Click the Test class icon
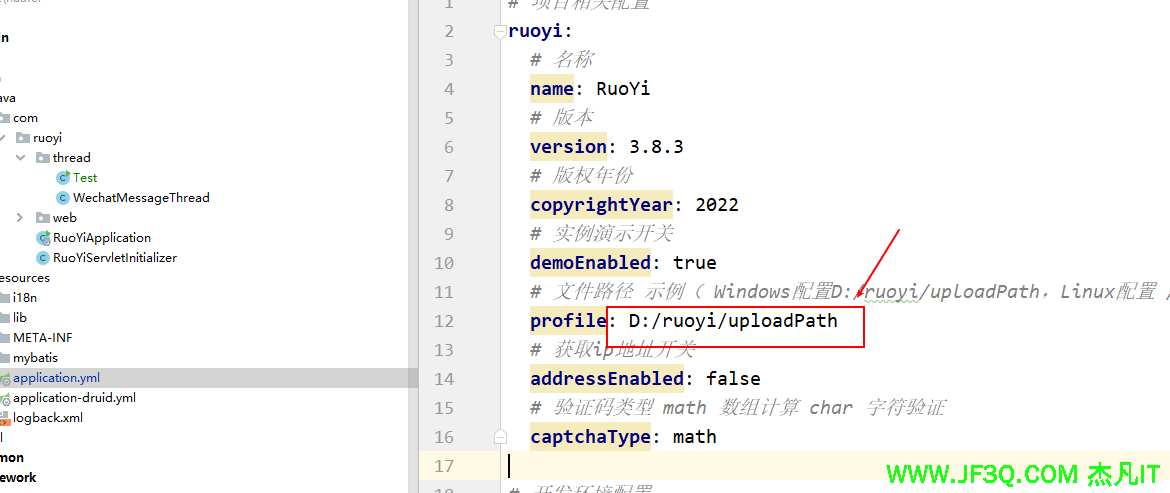Viewport: 1170px width, 493px height. (63, 178)
